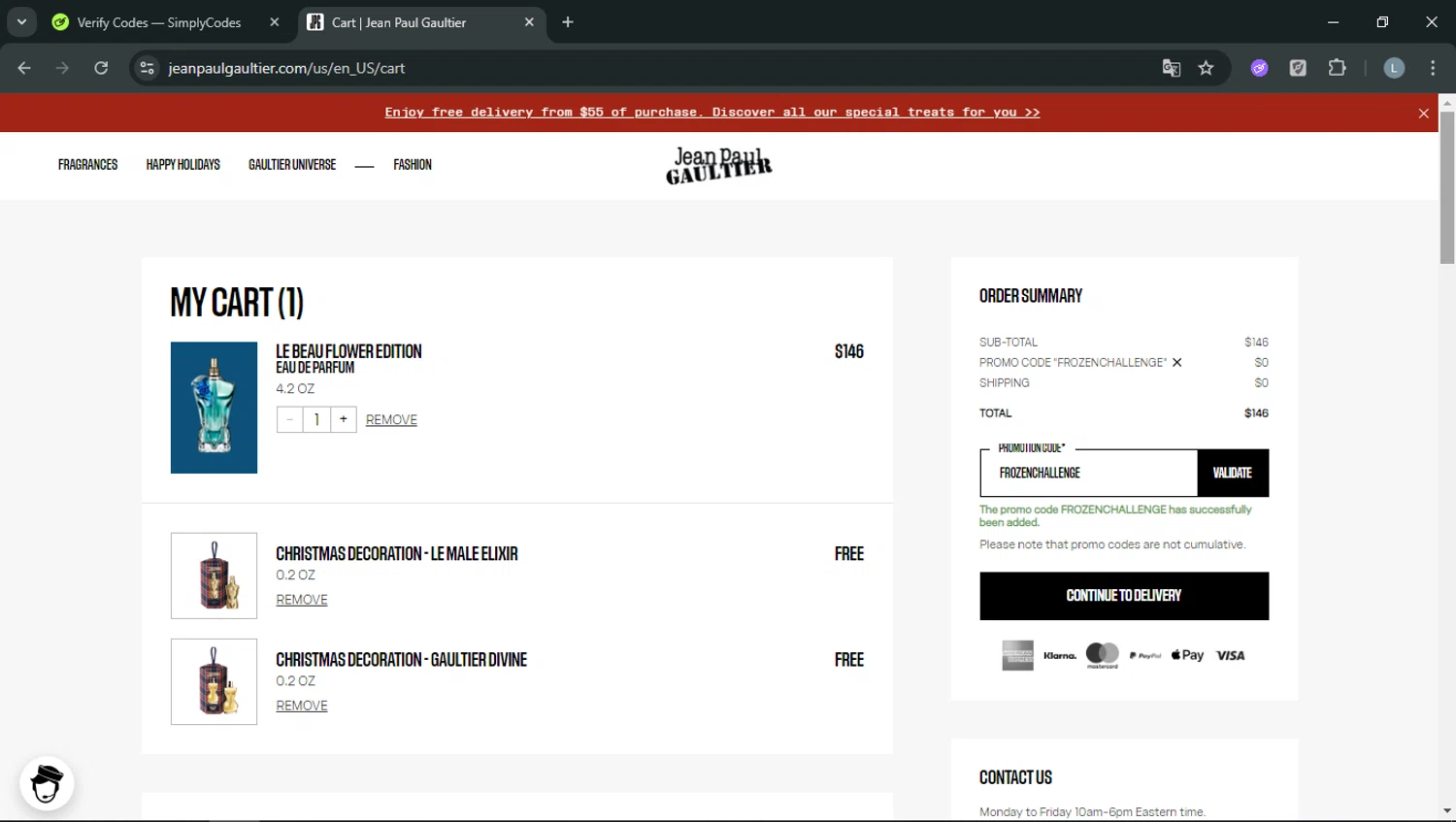The image size is (1456, 822).
Task: Click the Contact Us heading
Action: pos(1015,777)
